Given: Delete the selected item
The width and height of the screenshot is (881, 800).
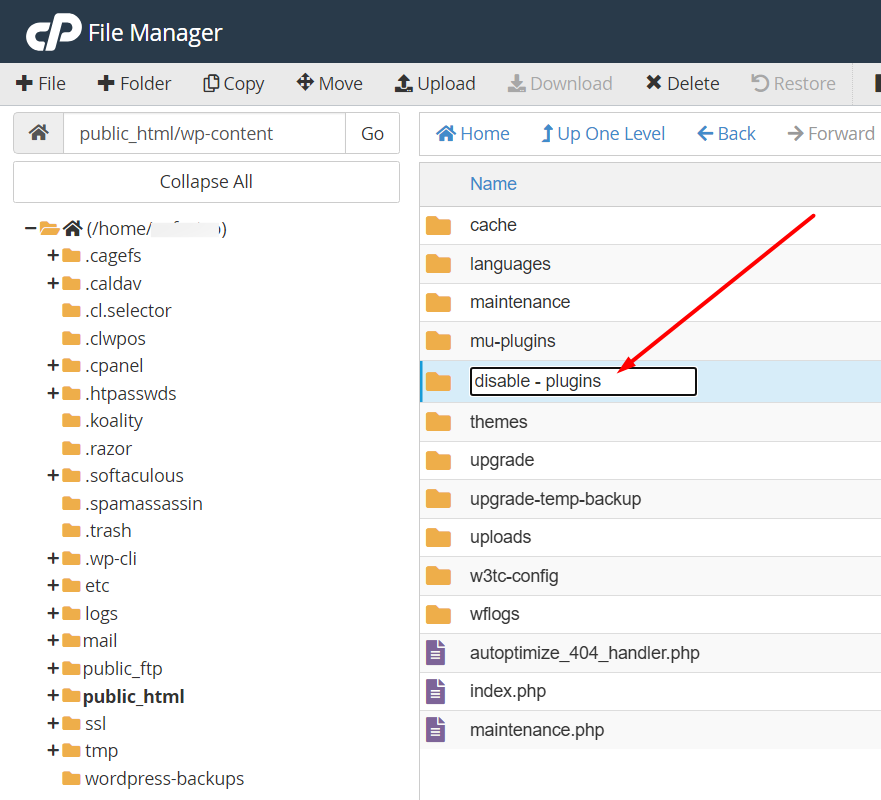Looking at the screenshot, I should point(683,84).
